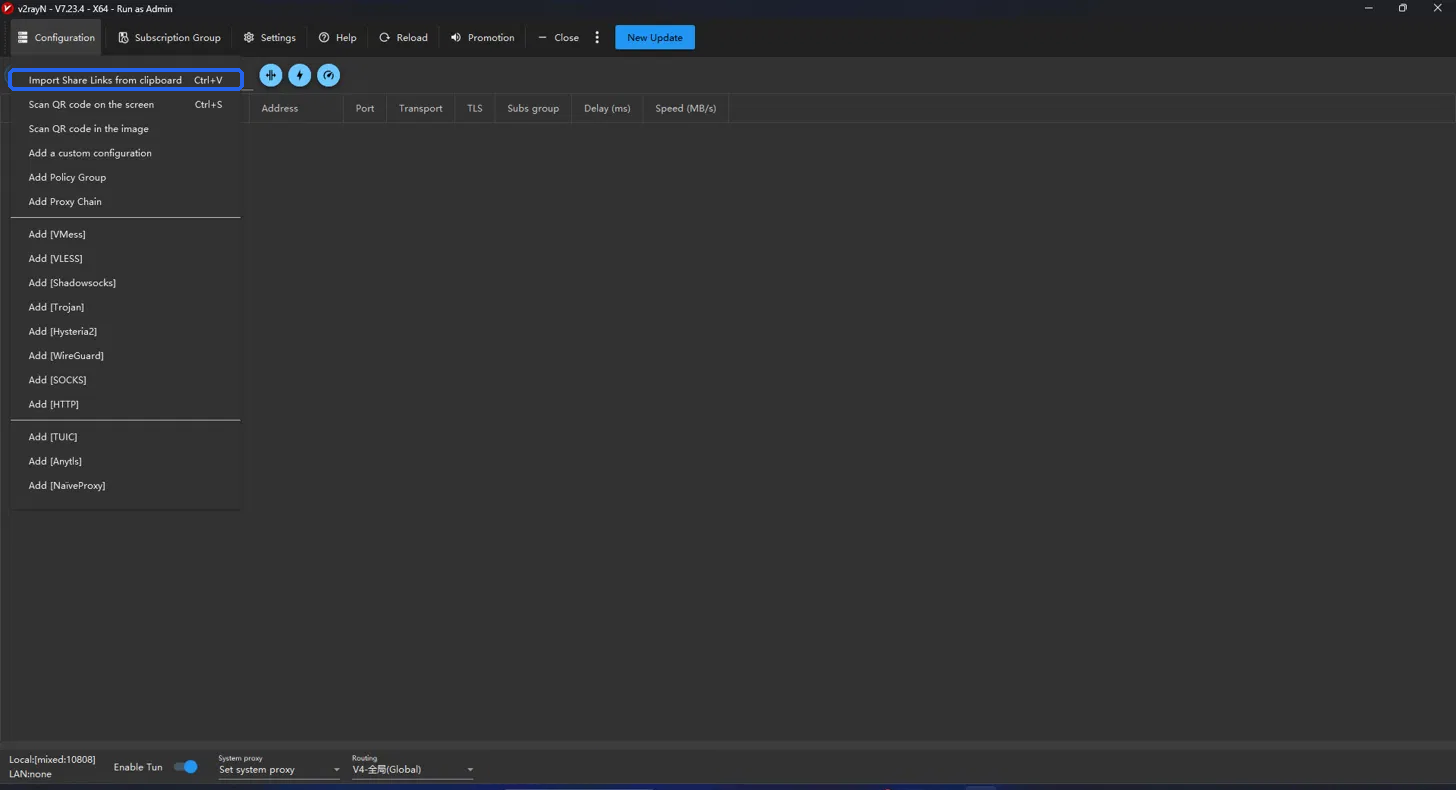Image resolution: width=1456 pixels, height=790 pixels.
Task: Select Add [VMess] entry
Action: pos(125,234)
